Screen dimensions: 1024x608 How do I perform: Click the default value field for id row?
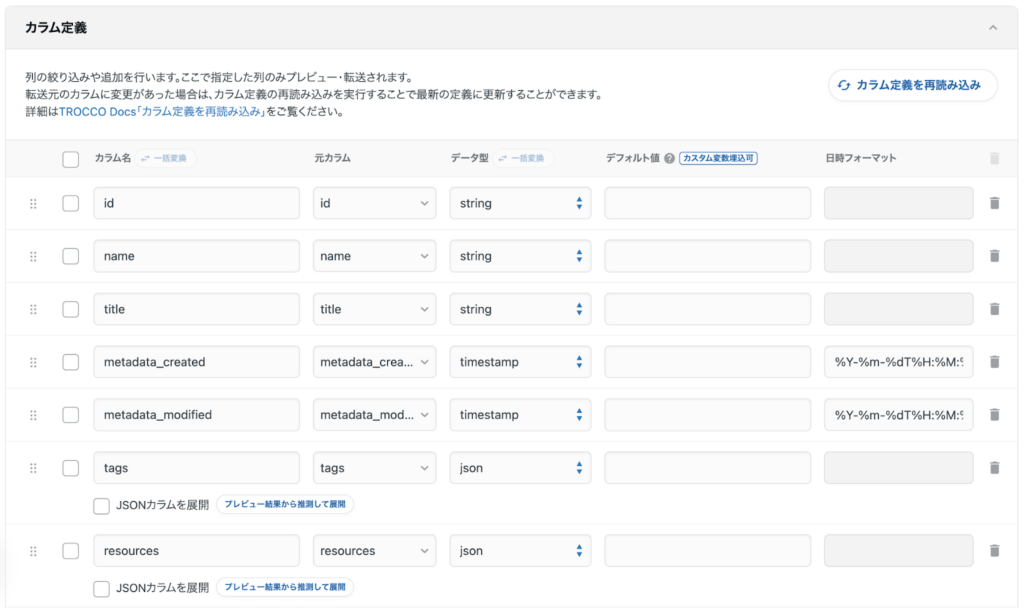(x=707, y=203)
